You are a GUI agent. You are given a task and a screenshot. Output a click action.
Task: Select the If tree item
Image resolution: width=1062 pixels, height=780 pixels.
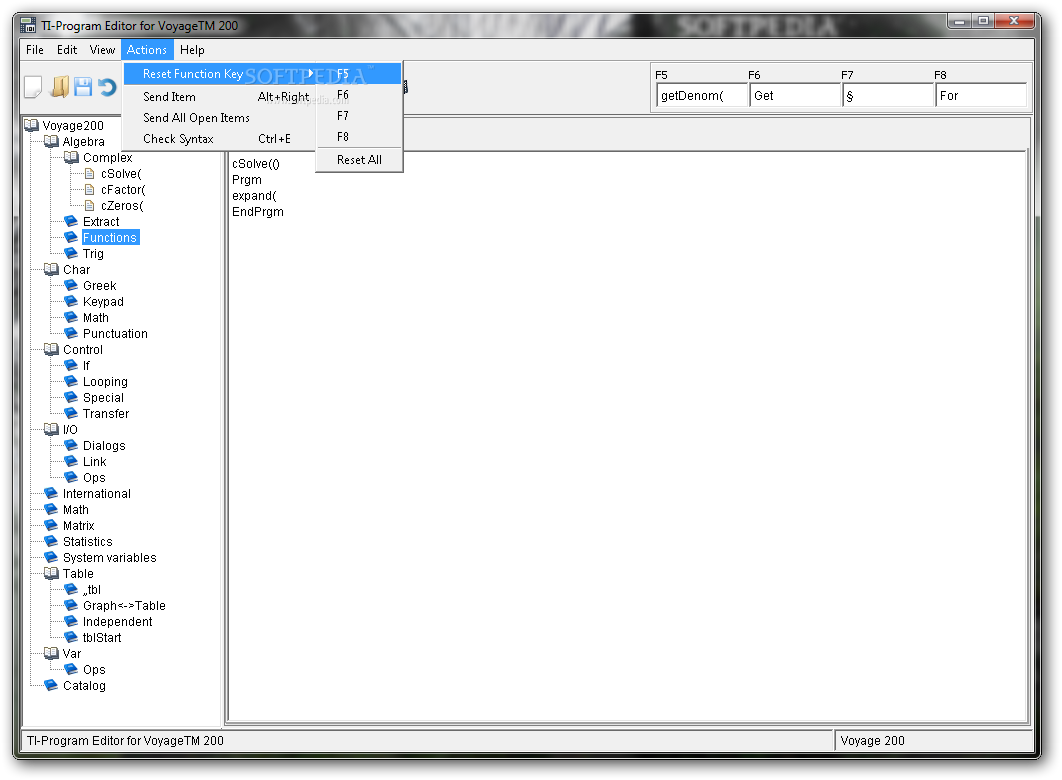(x=86, y=366)
